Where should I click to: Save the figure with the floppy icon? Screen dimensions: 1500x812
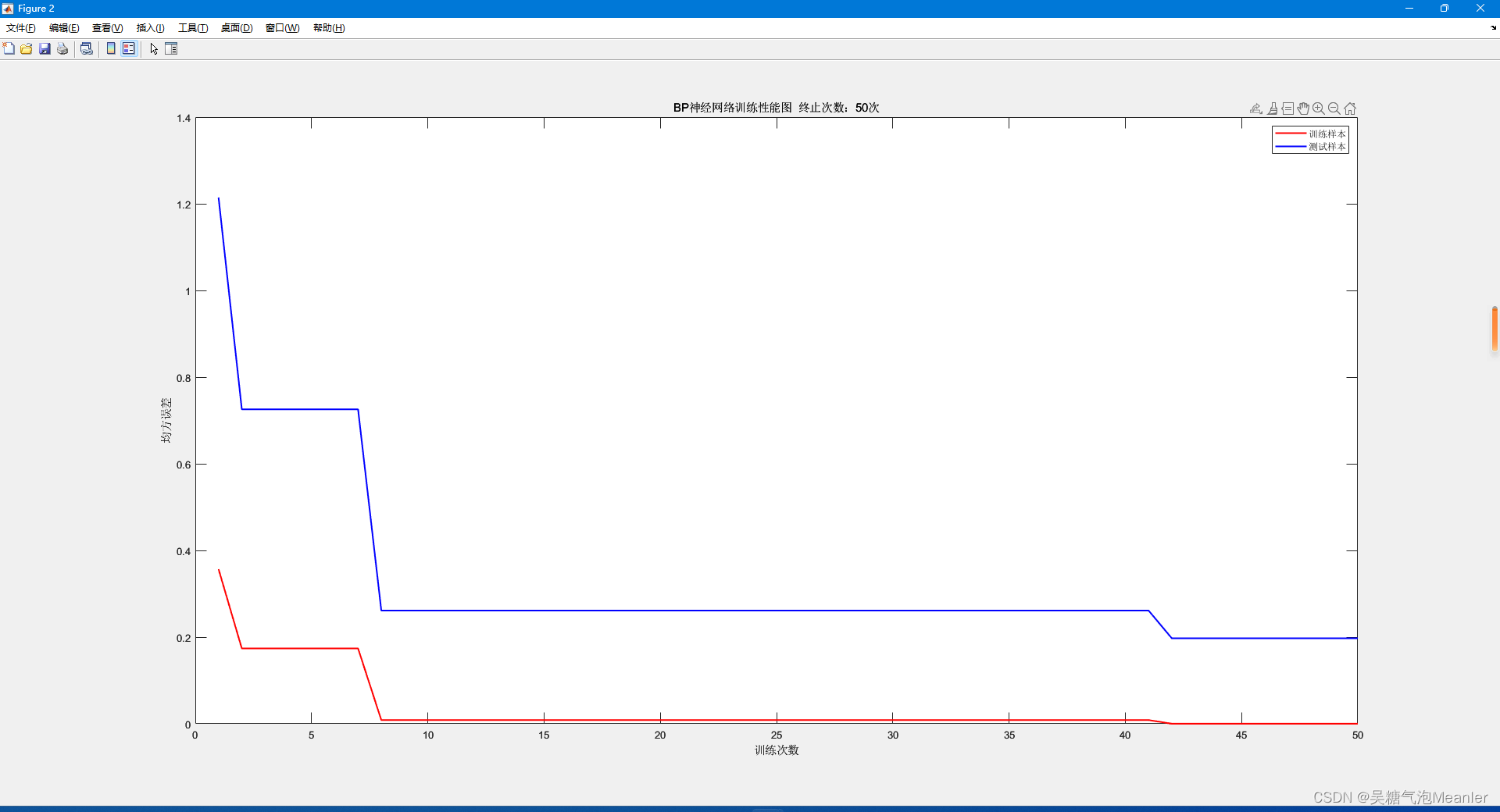[45, 48]
